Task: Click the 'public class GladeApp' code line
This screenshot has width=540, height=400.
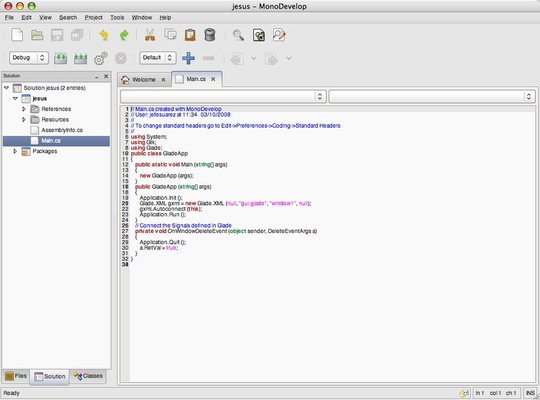Action: pyautogui.click(x=159, y=153)
